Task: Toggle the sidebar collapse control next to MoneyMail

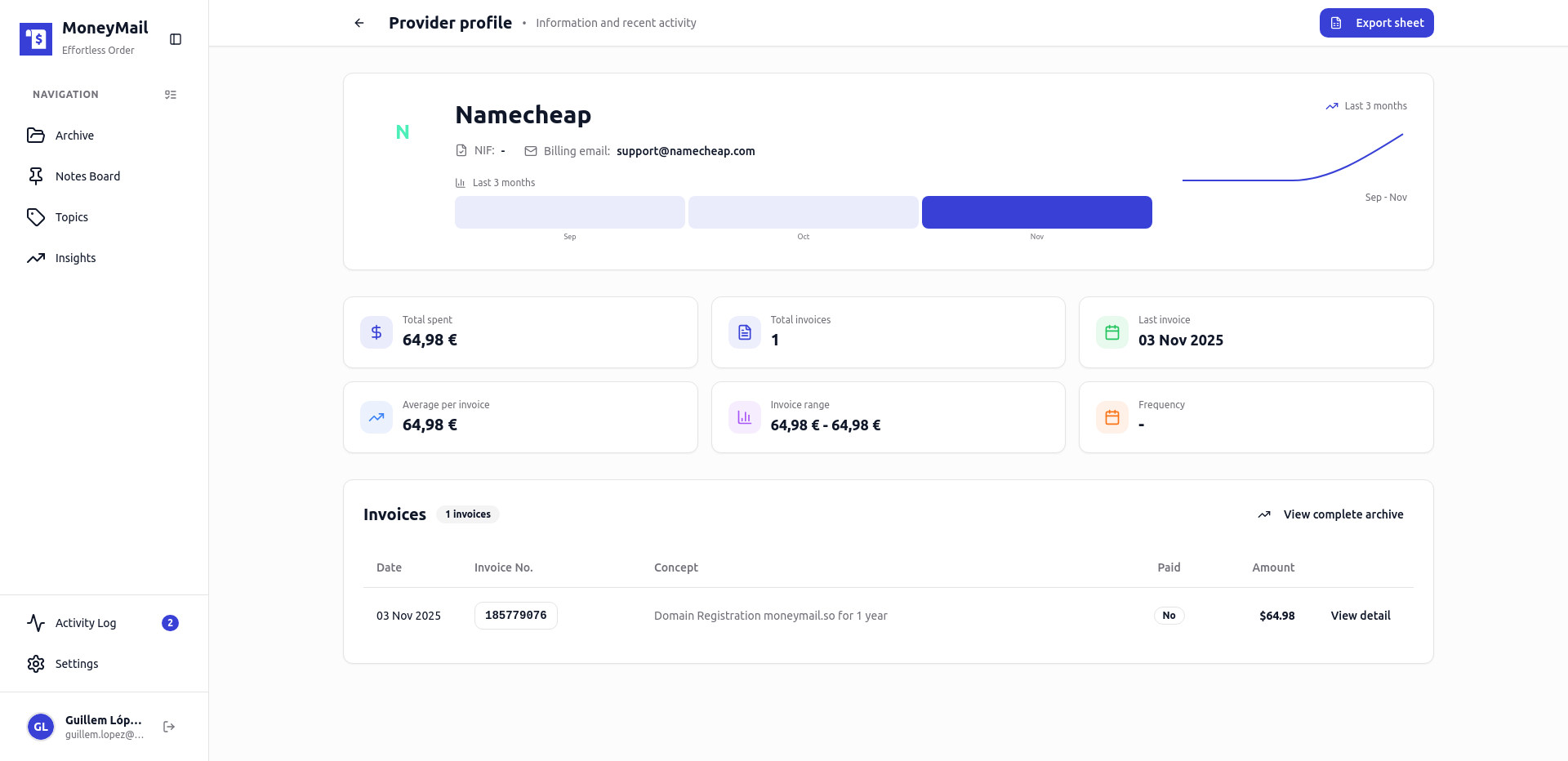Action: point(176,38)
